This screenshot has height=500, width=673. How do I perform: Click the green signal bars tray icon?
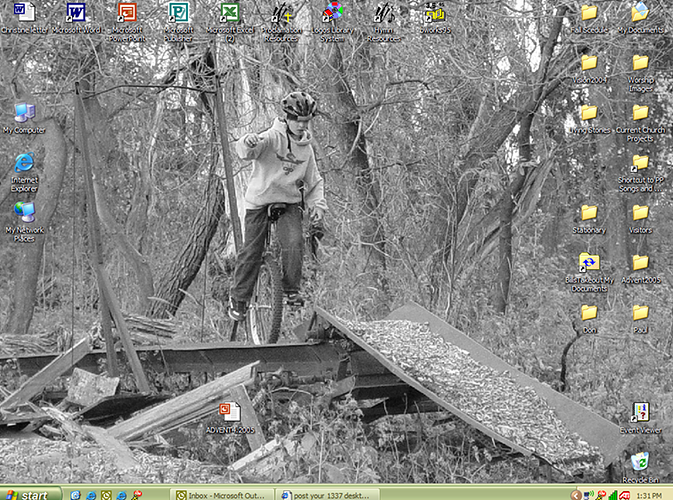point(612,495)
